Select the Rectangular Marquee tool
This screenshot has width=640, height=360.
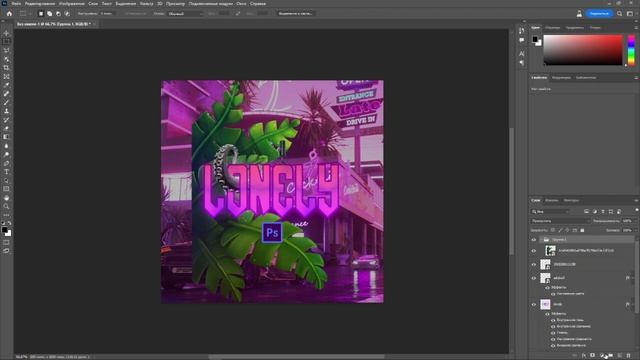(x=6, y=42)
